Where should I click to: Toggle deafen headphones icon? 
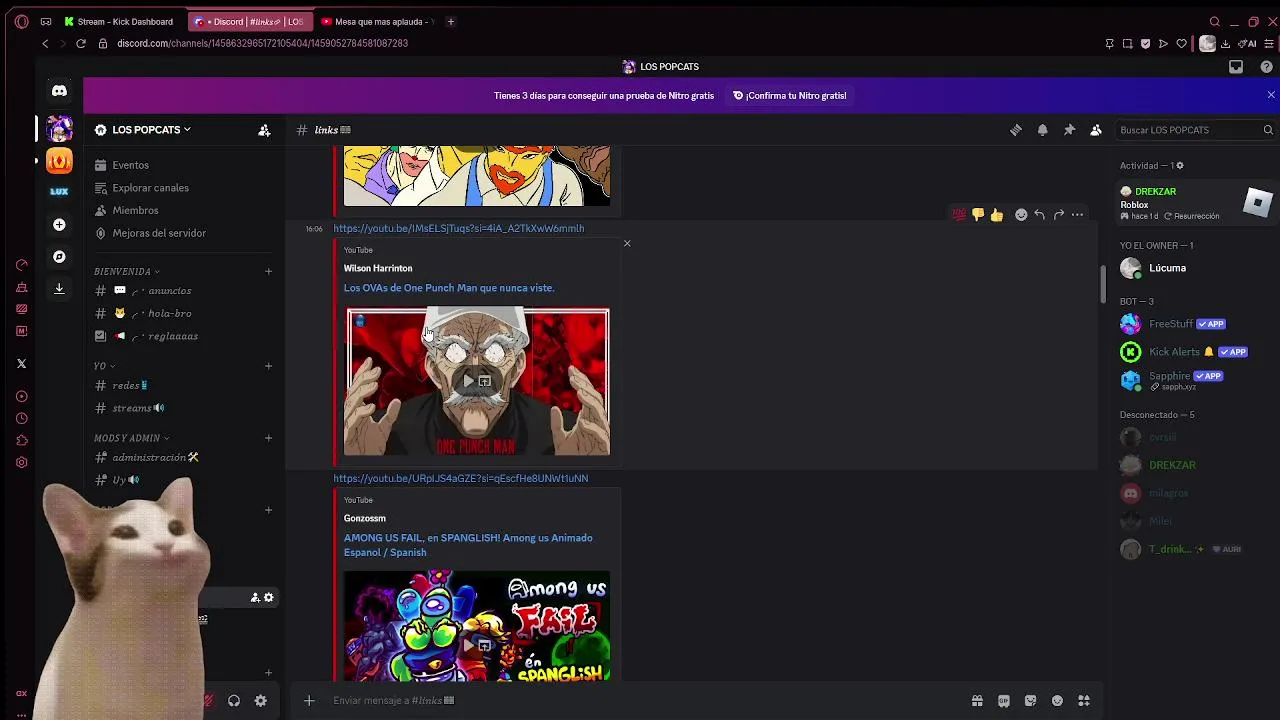[x=234, y=701]
